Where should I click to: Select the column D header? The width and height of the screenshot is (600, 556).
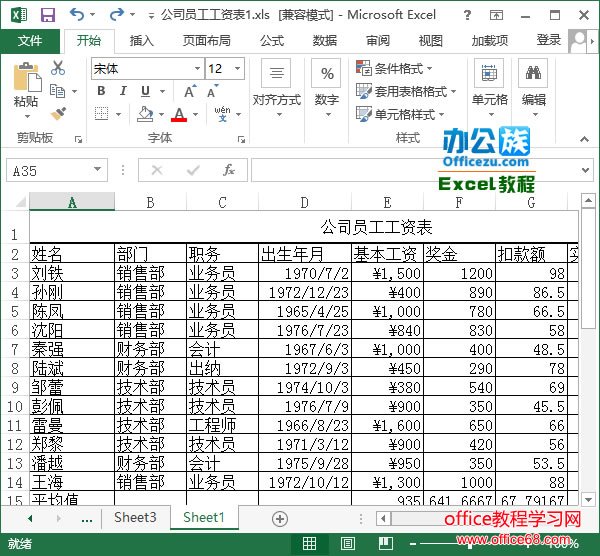[x=305, y=202]
